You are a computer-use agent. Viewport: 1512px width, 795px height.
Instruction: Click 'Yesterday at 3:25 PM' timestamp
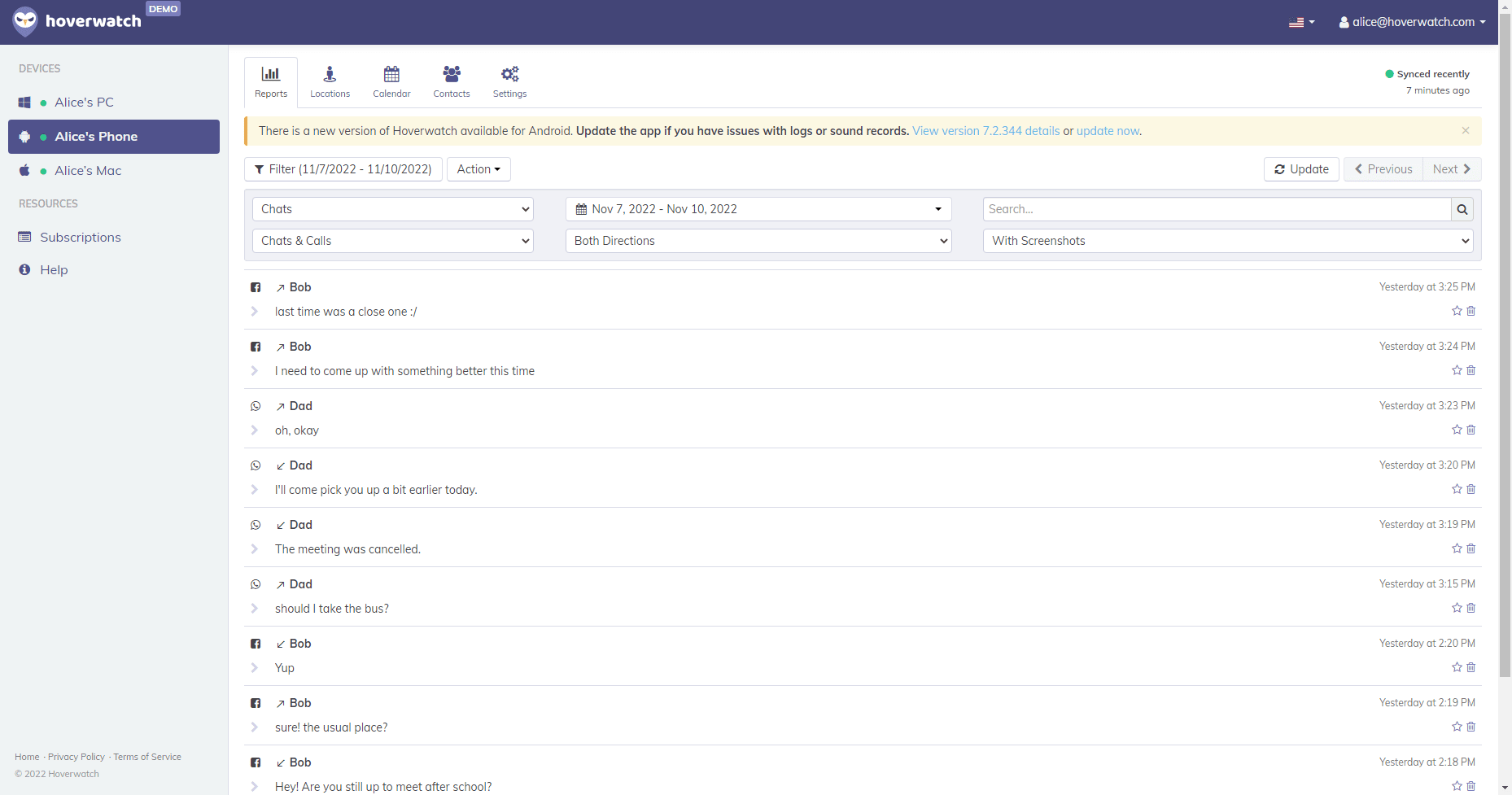[x=1427, y=287]
